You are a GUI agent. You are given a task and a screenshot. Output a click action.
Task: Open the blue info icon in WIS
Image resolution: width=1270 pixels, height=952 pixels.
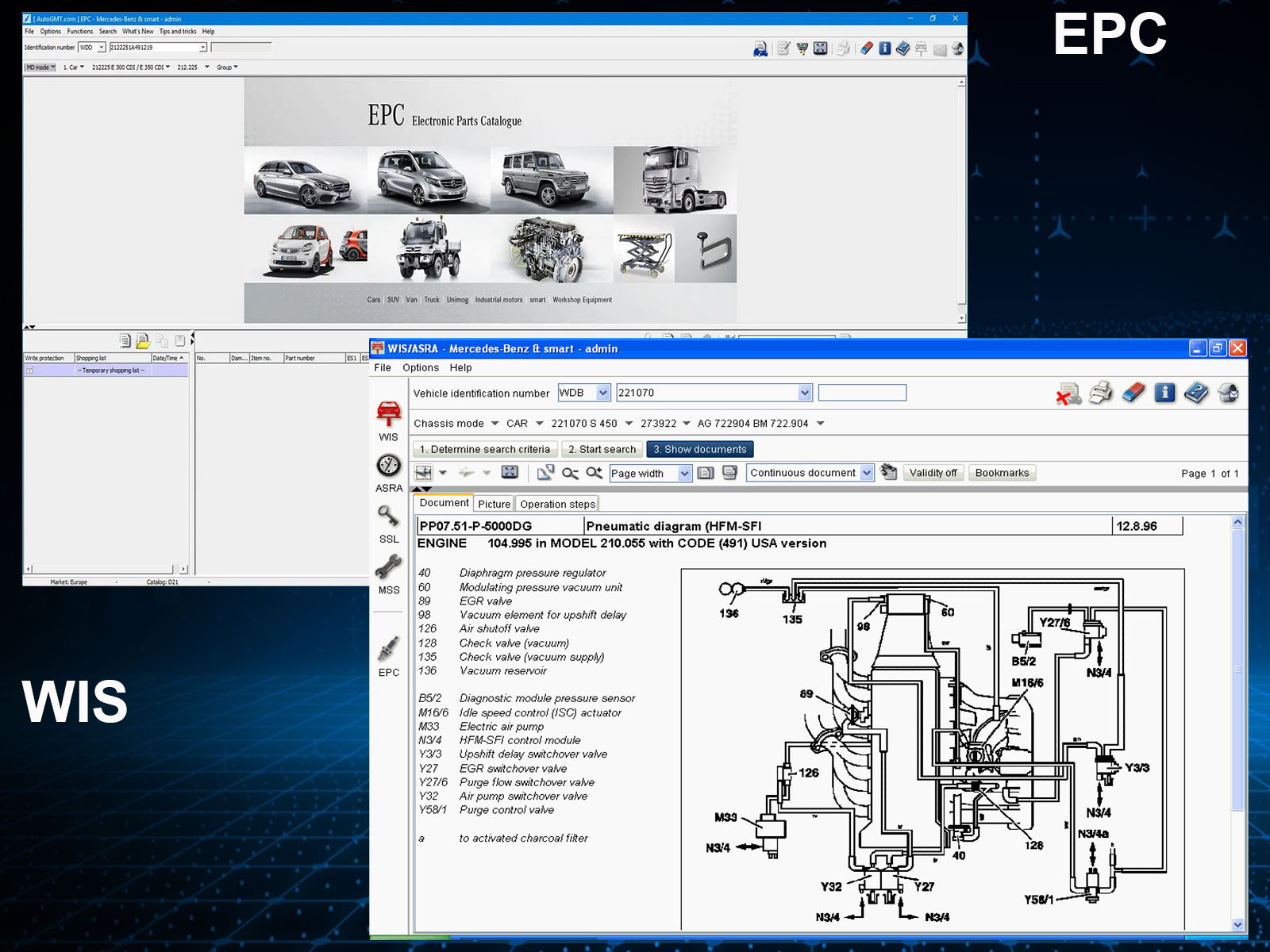(1164, 393)
